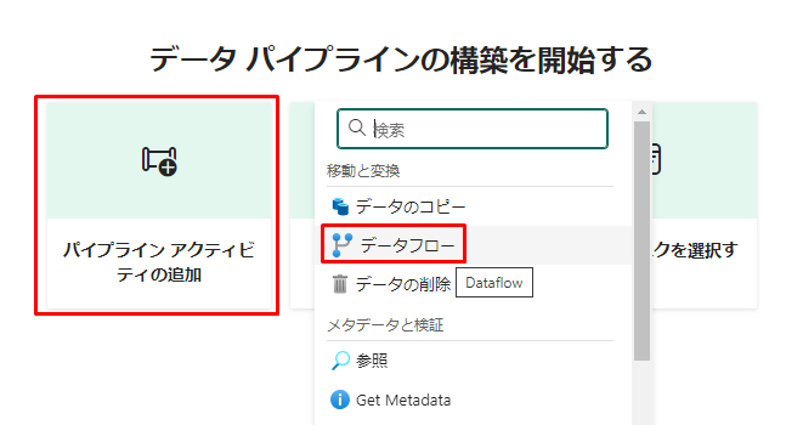
Task: Click the trash icon for データの削除
Action: [340, 284]
